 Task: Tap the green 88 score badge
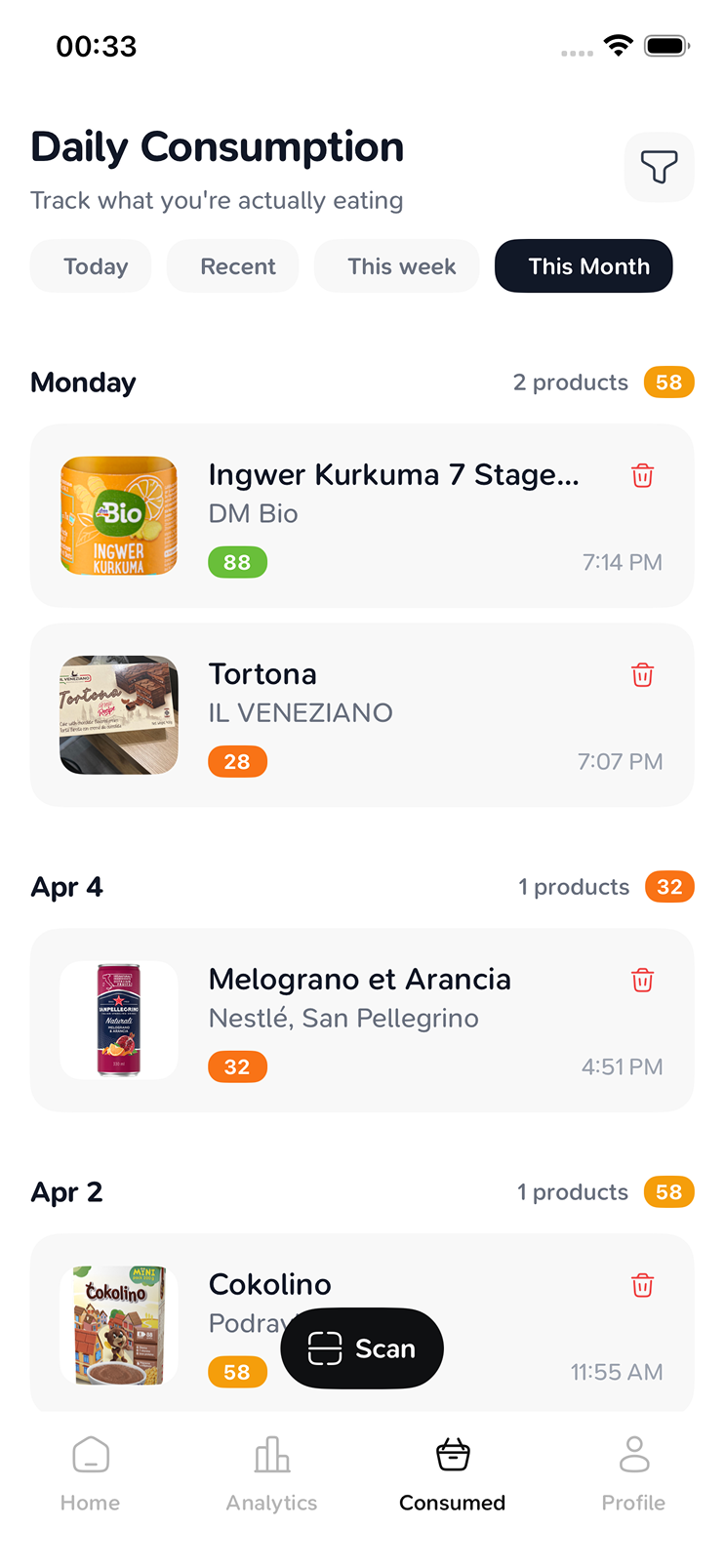click(x=237, y=563)
